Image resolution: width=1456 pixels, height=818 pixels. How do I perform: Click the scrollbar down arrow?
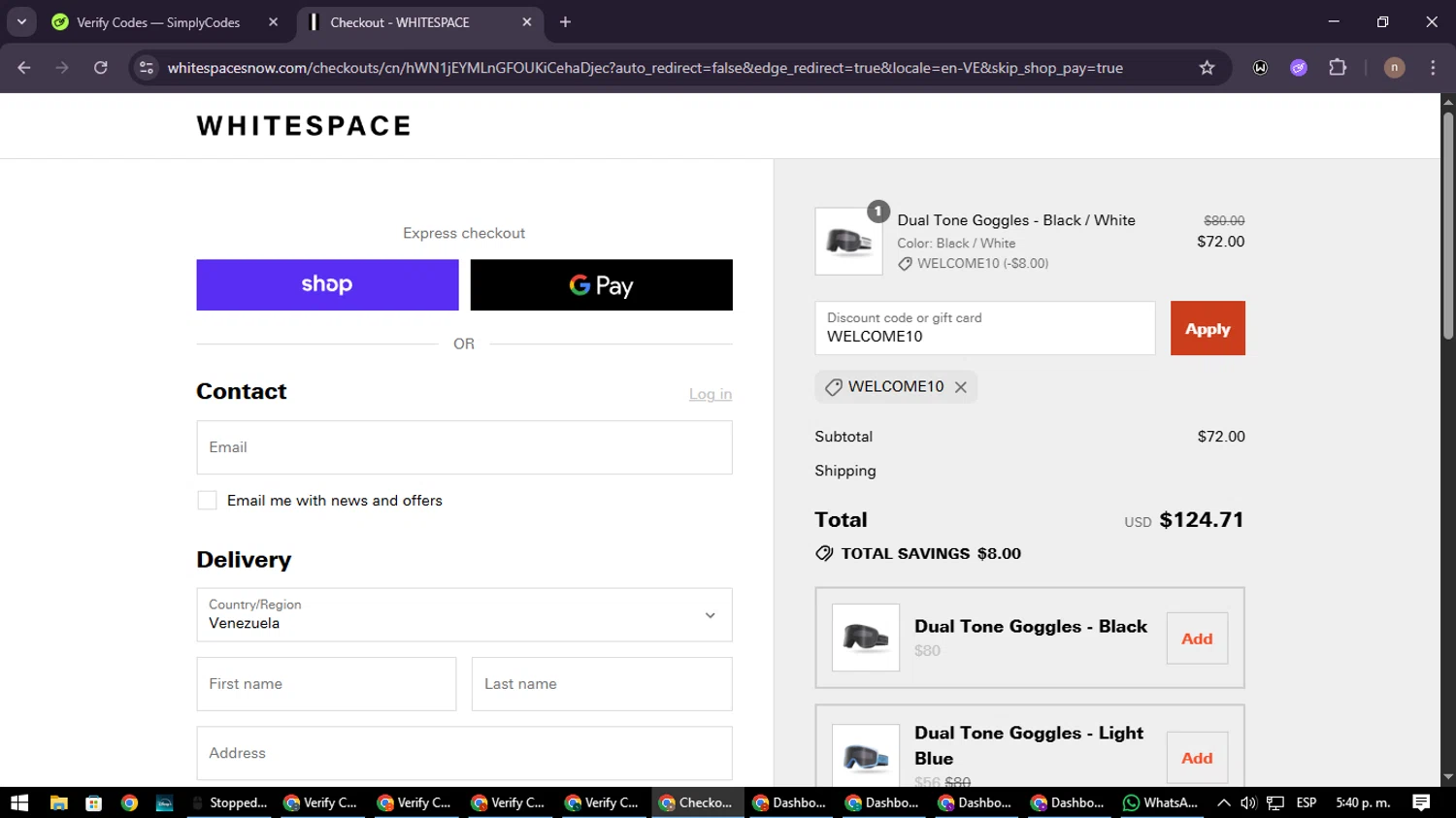coord(1448,777)
